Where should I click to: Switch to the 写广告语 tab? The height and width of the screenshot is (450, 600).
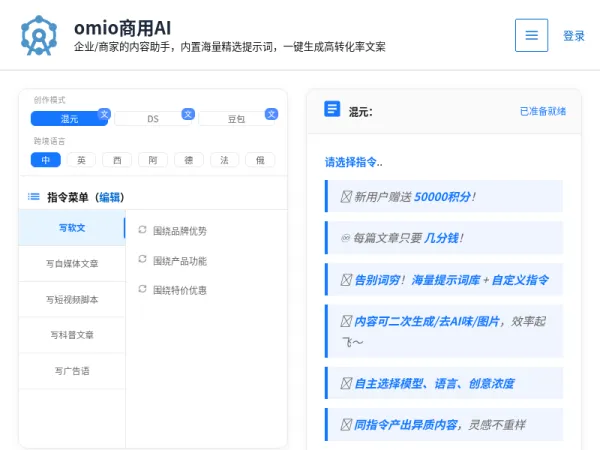click(72, 371)
